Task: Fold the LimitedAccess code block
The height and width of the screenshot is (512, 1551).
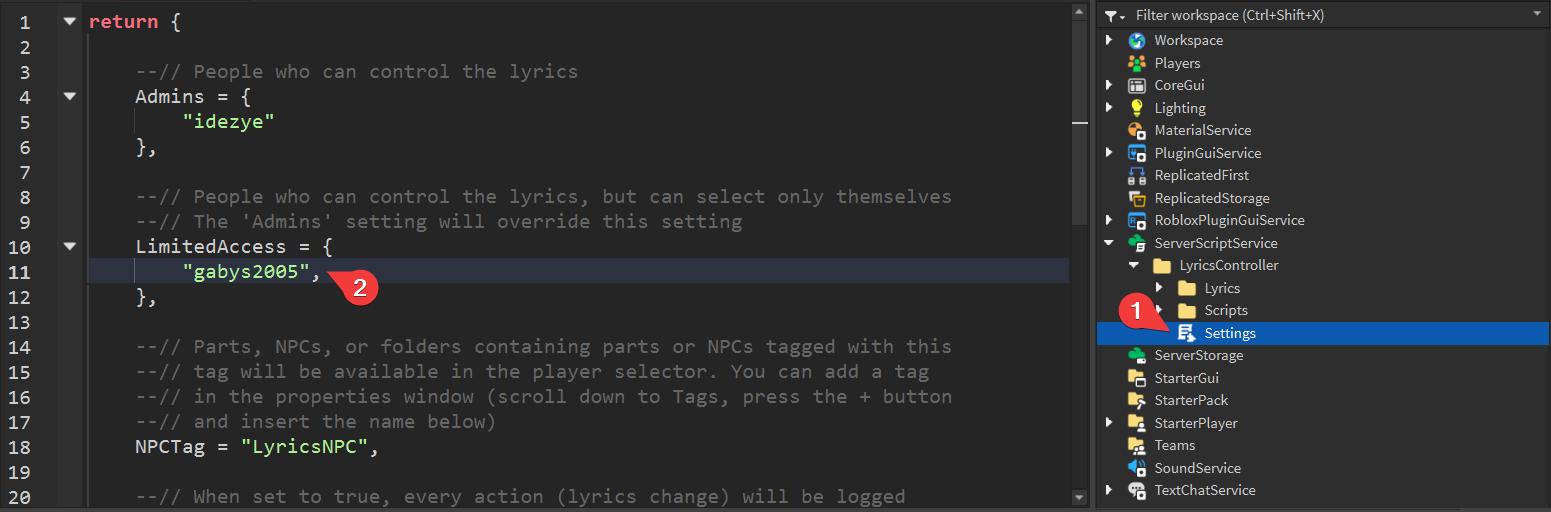Action: (69, 247)
